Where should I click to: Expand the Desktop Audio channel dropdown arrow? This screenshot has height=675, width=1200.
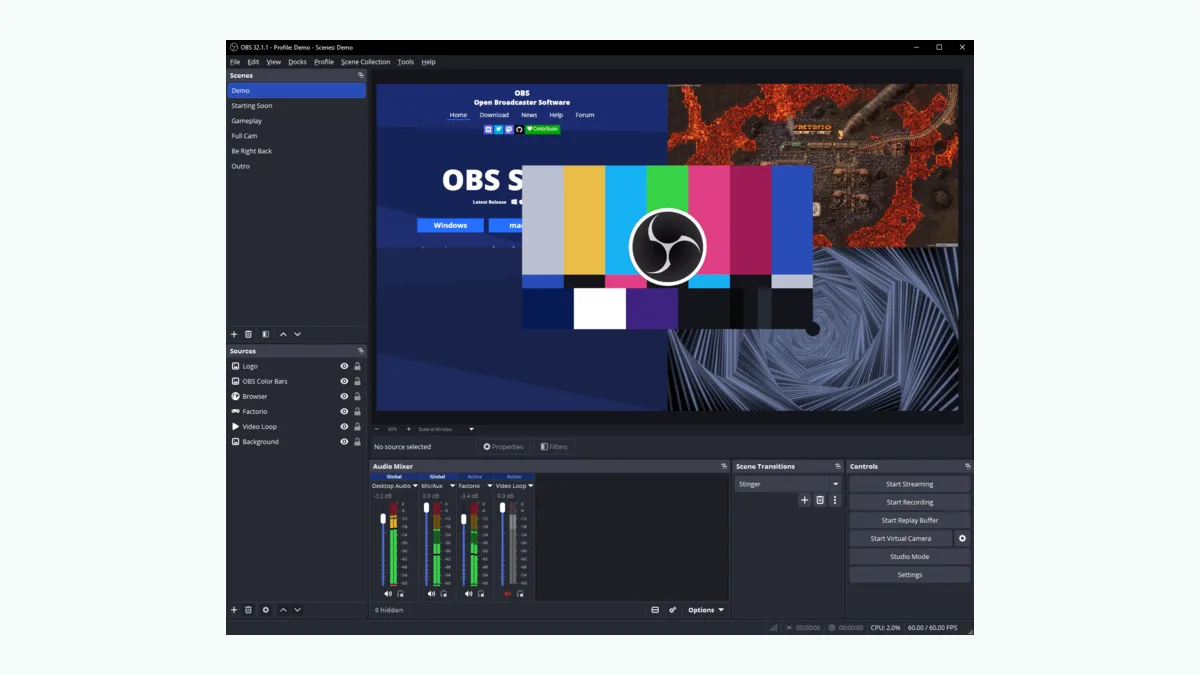pyautogui.click(x=415, y=486)
